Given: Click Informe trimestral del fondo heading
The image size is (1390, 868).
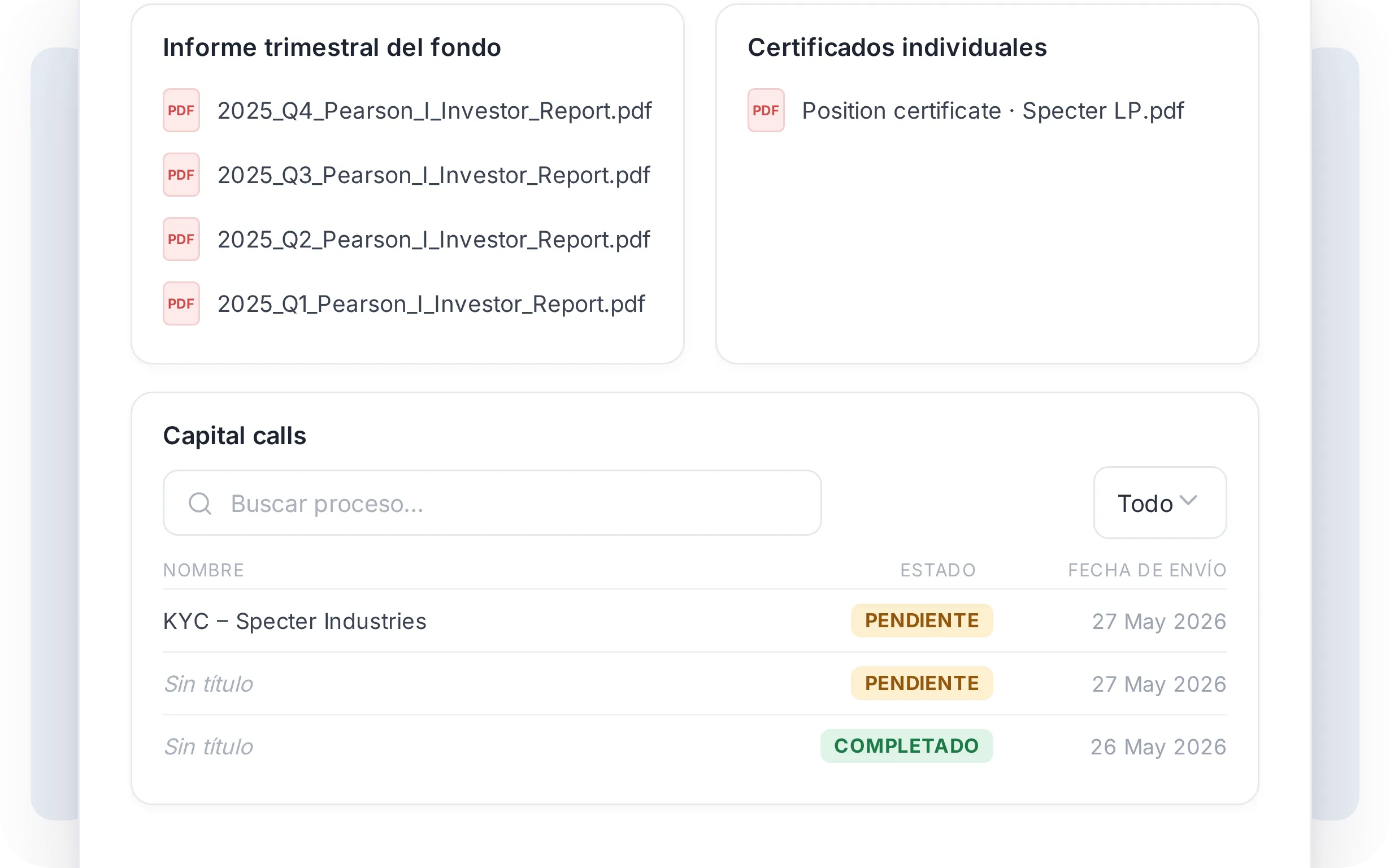Looking at the screenshot, I should [x=332, y=47].
